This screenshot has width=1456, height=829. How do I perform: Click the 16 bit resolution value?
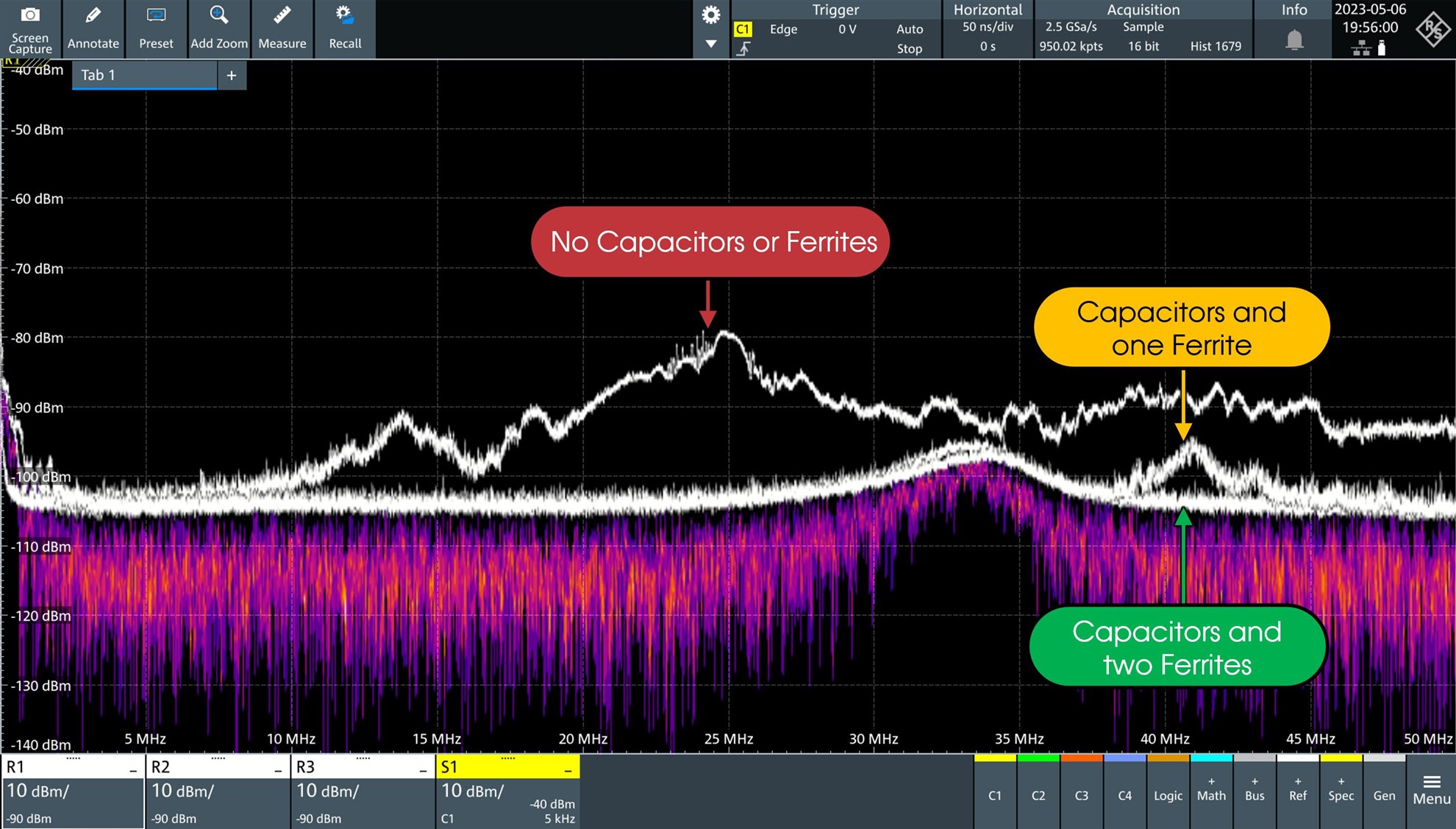pyautogui.click(x=1143, y=46)
